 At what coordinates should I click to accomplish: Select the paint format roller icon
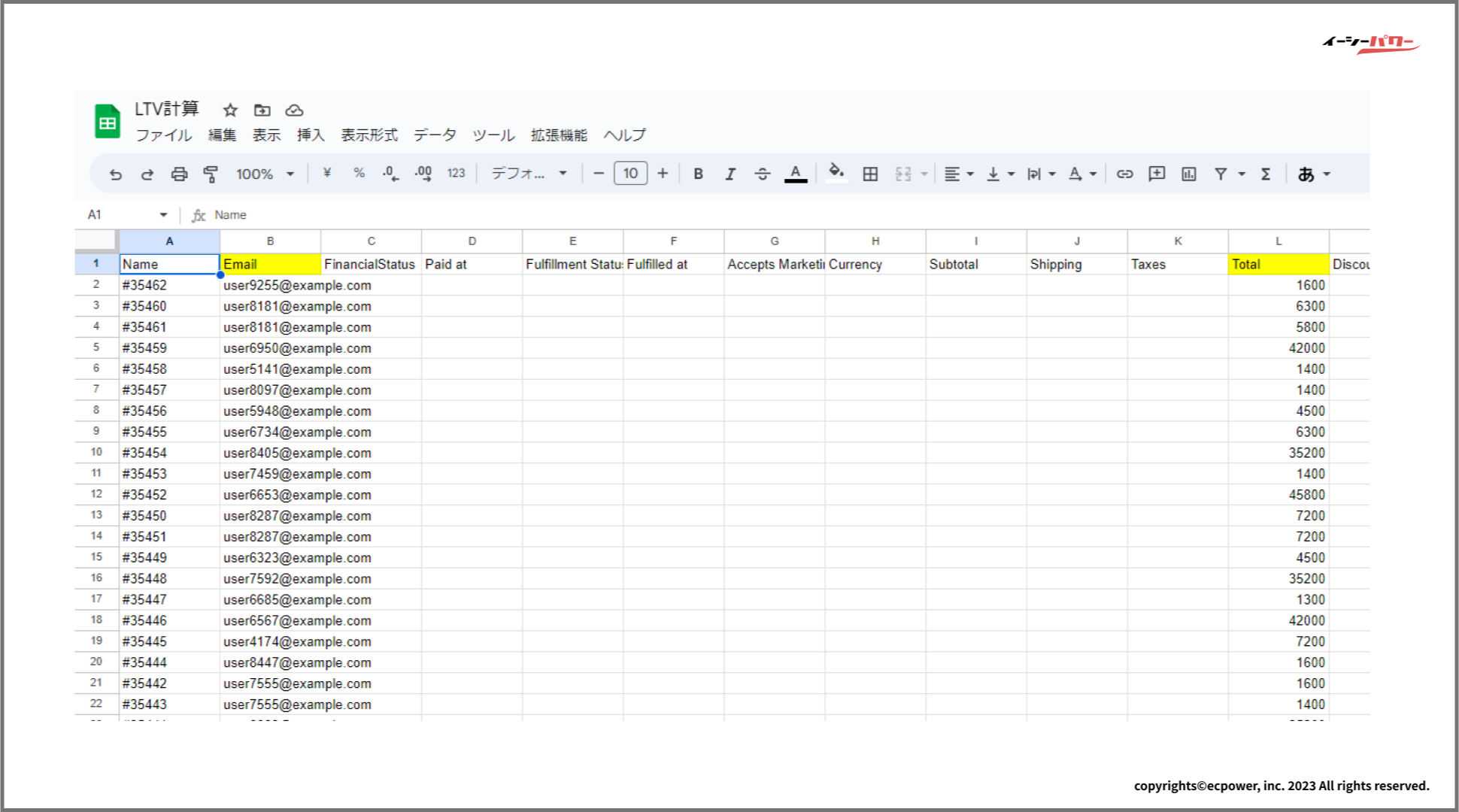point(211,174)
